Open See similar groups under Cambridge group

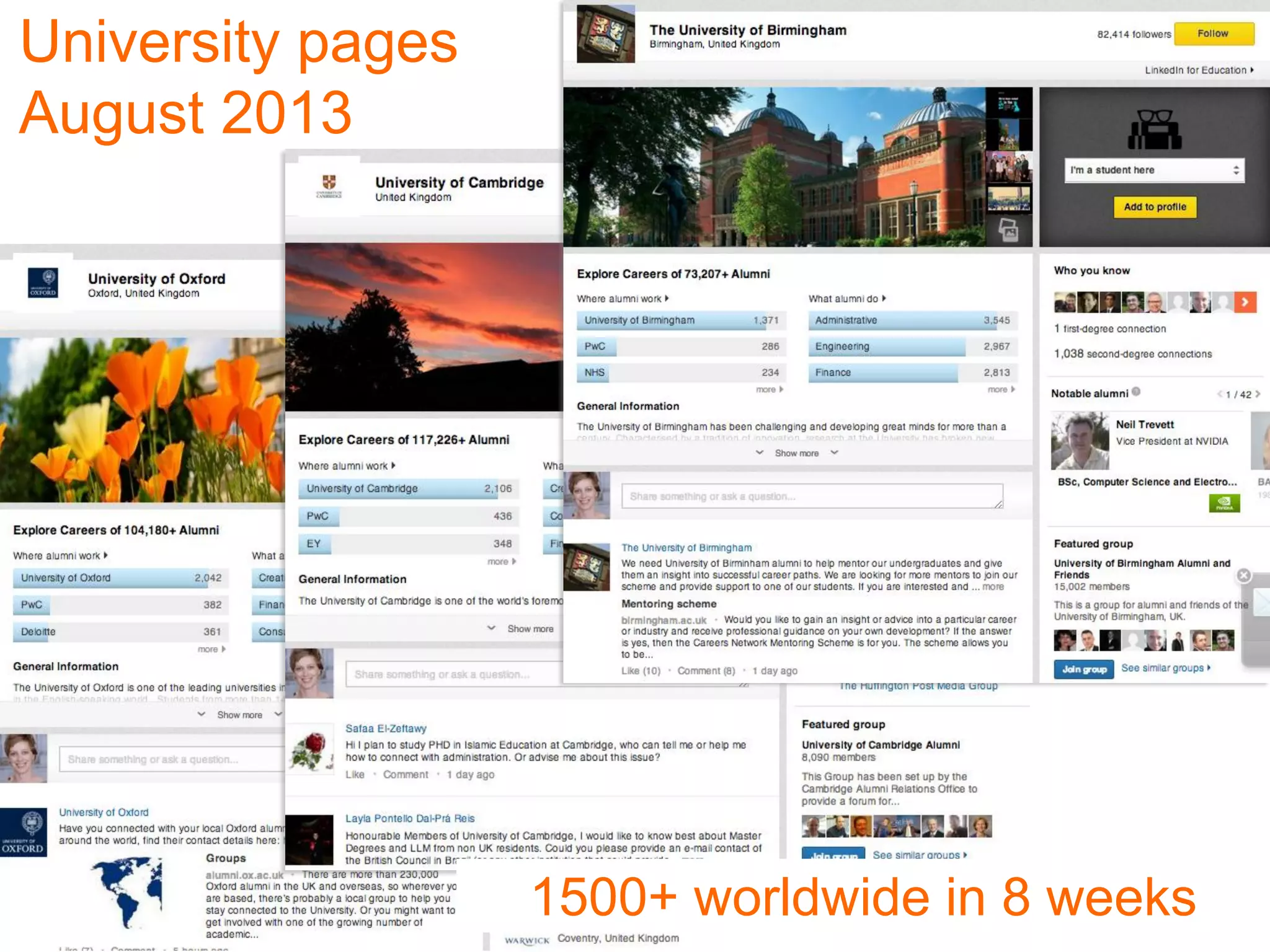pyautogui.click(x=920, y=855)
